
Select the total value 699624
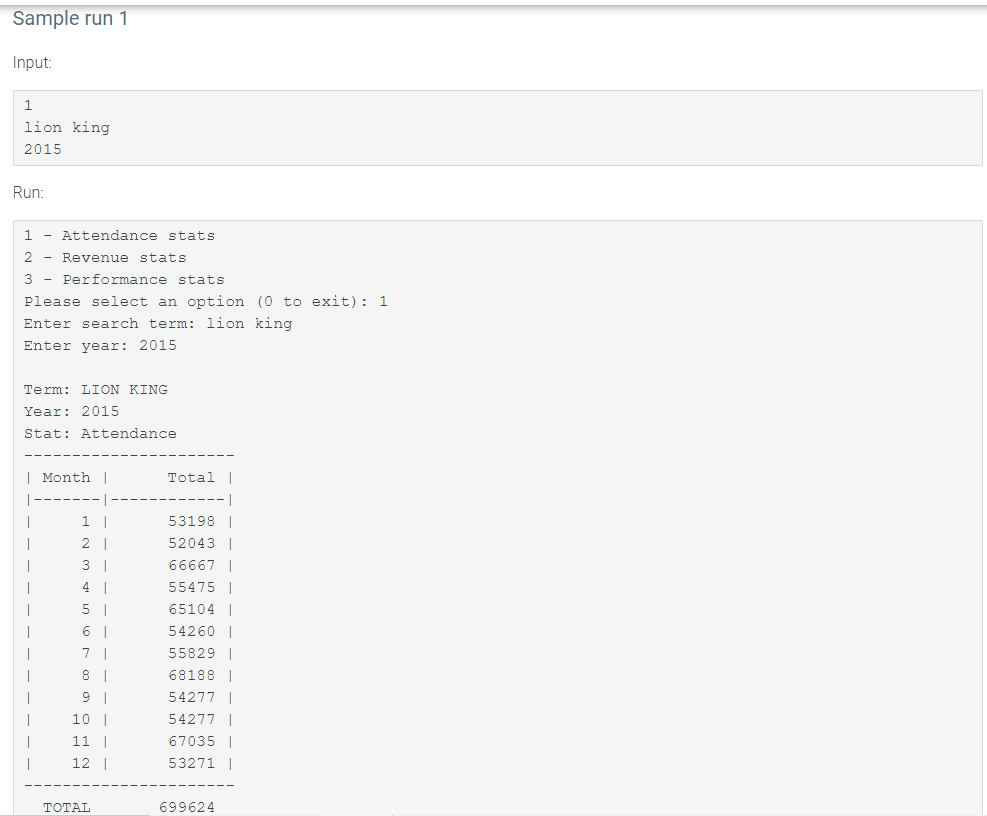[x=186, y=807]
